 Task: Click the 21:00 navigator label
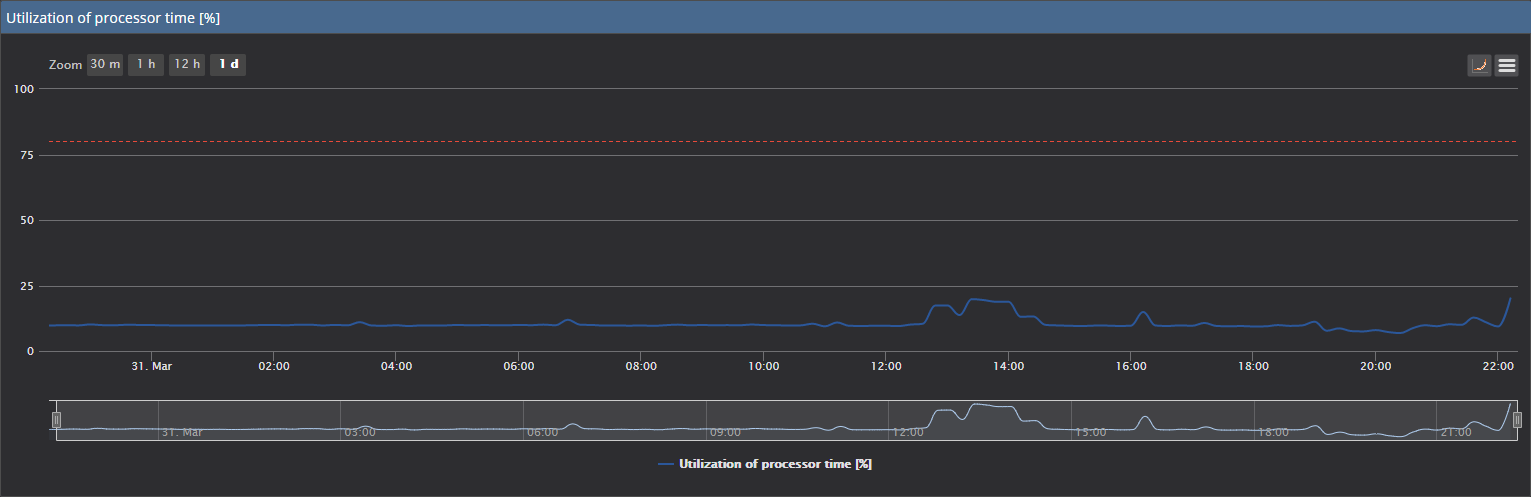coord(1456,433)
